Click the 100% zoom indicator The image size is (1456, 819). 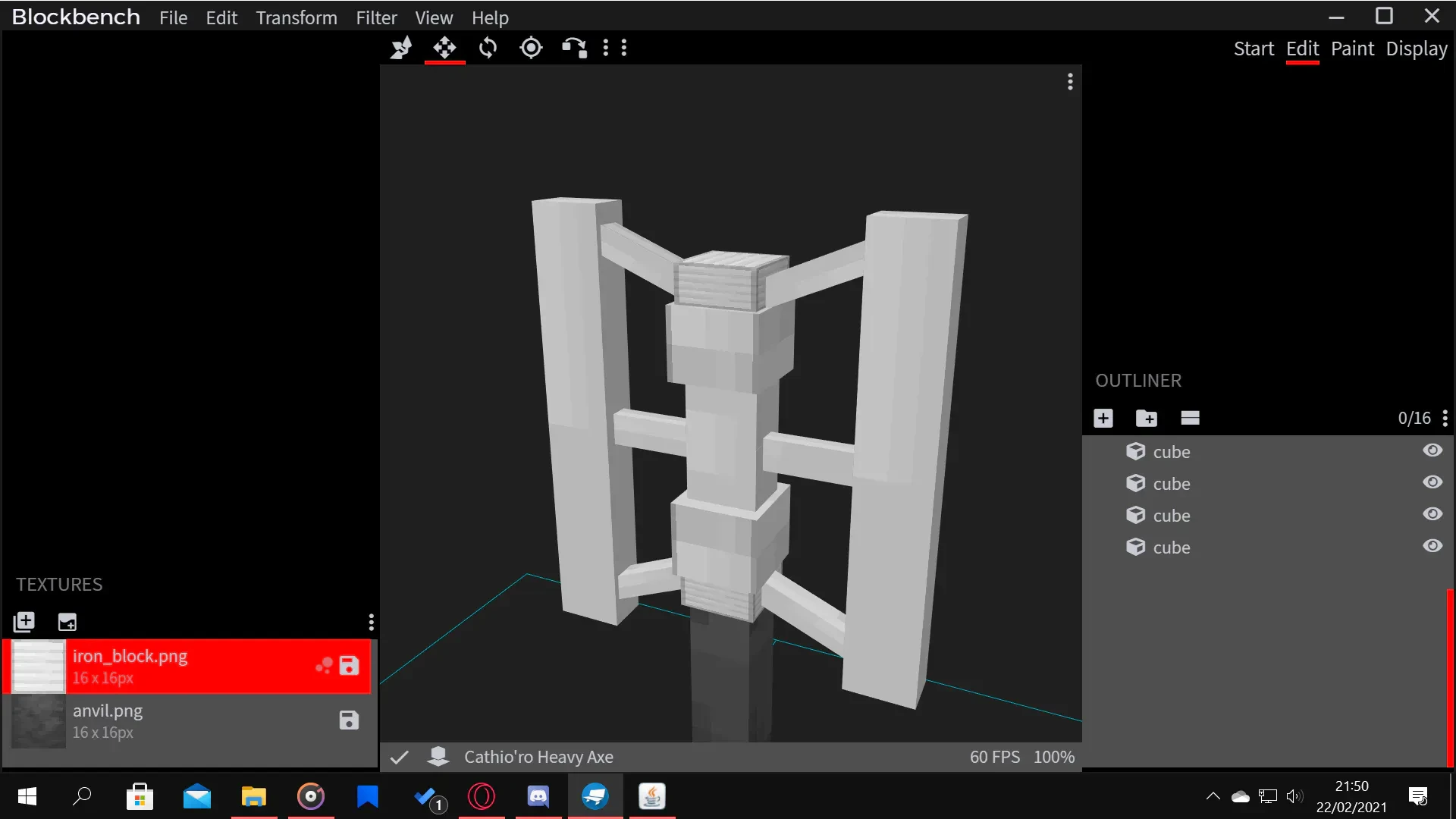tap(1054, 757)
